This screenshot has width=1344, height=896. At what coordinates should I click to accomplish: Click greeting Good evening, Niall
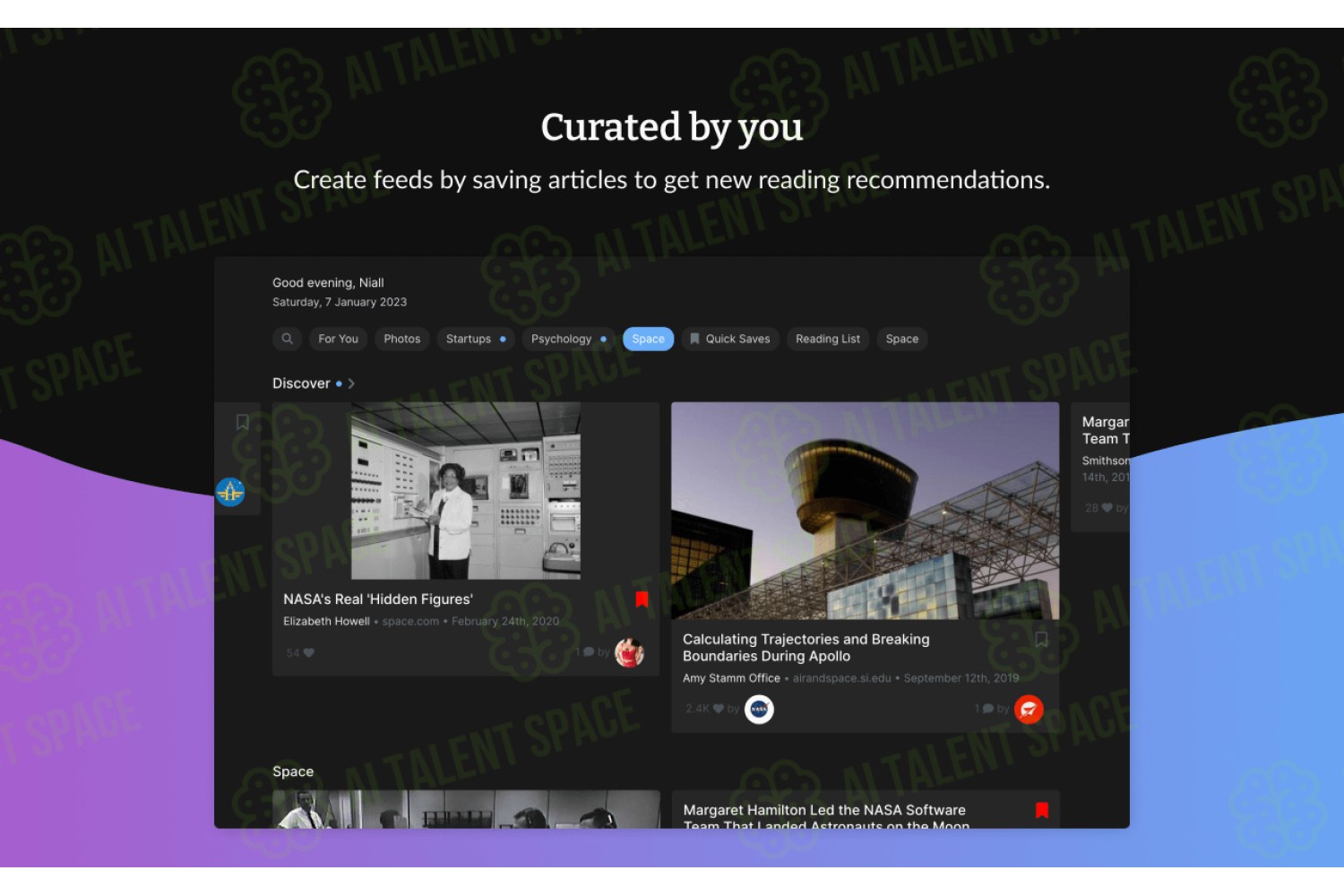[328, 283]
